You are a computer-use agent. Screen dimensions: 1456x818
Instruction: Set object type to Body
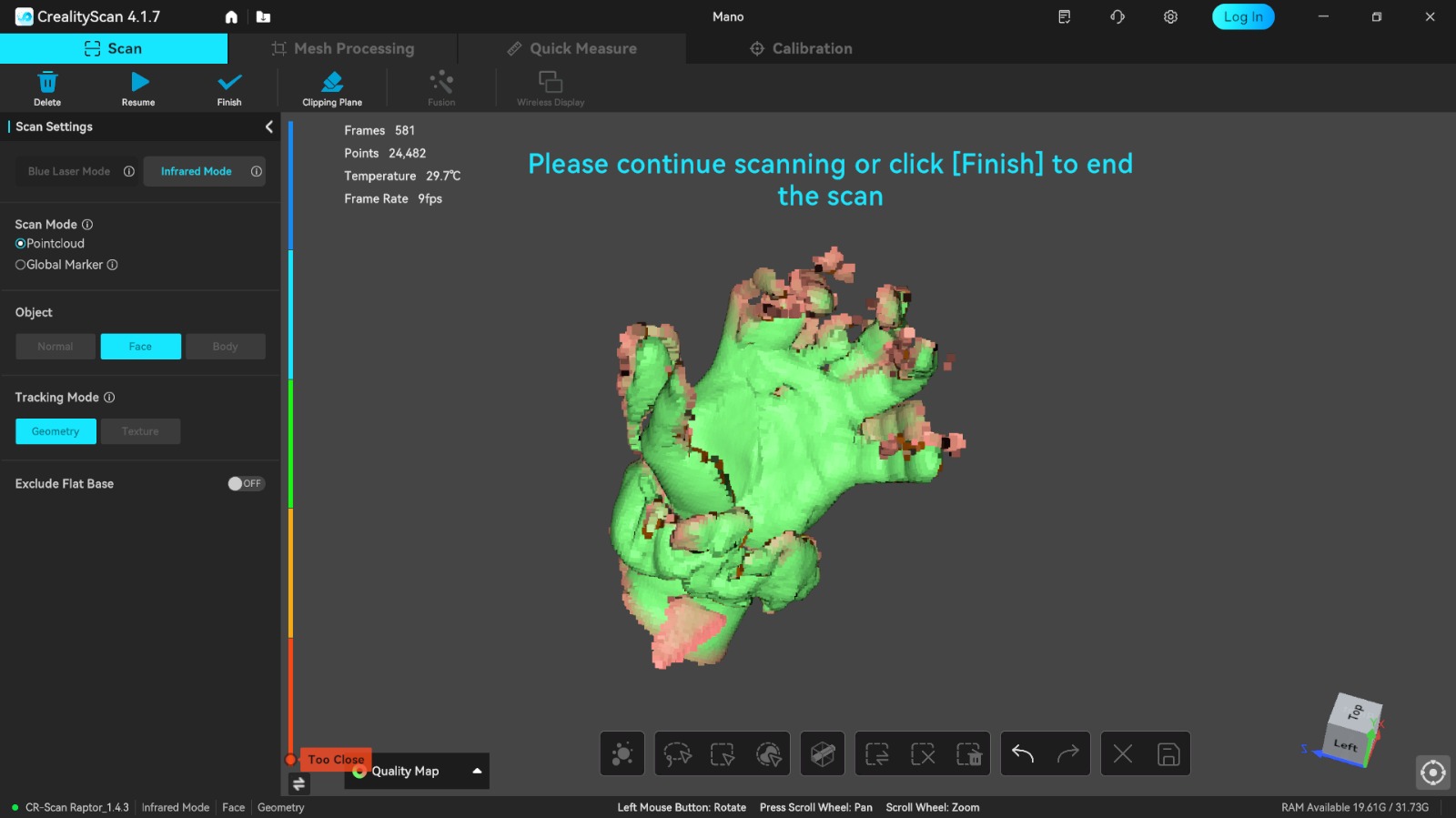tap(226, 347)
